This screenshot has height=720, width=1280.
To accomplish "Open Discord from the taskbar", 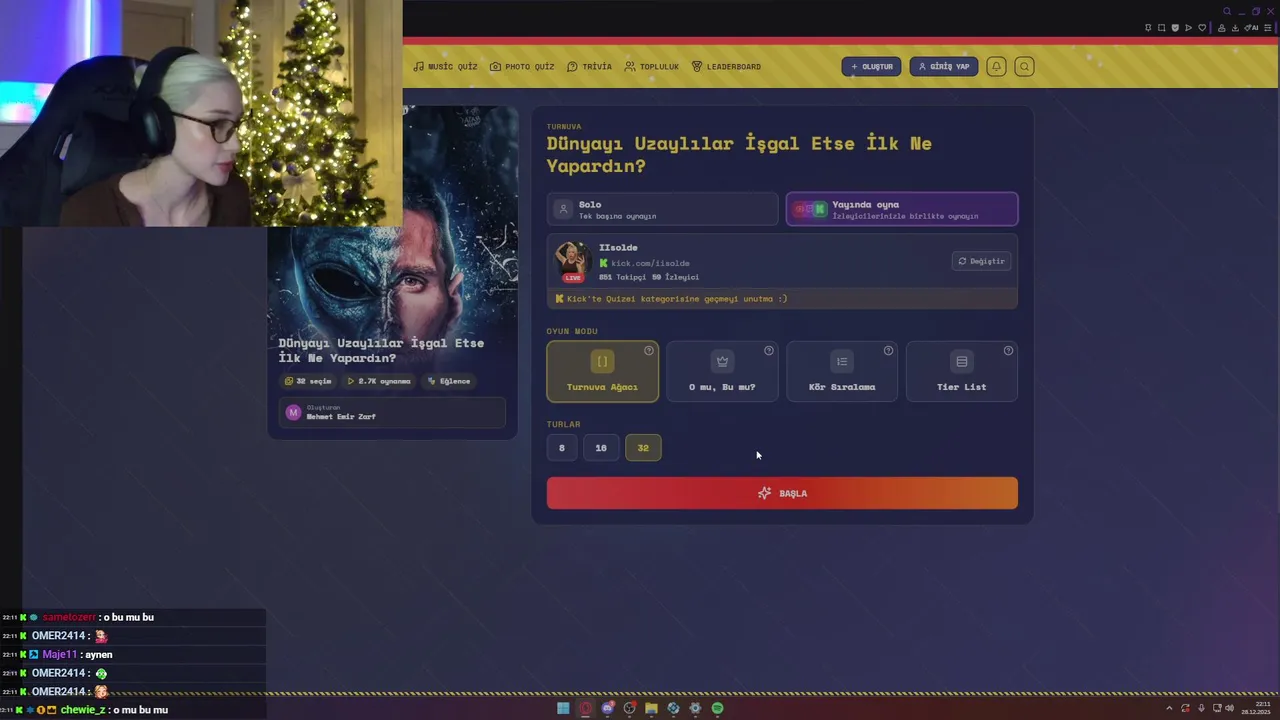I will [x=607, y=708].
